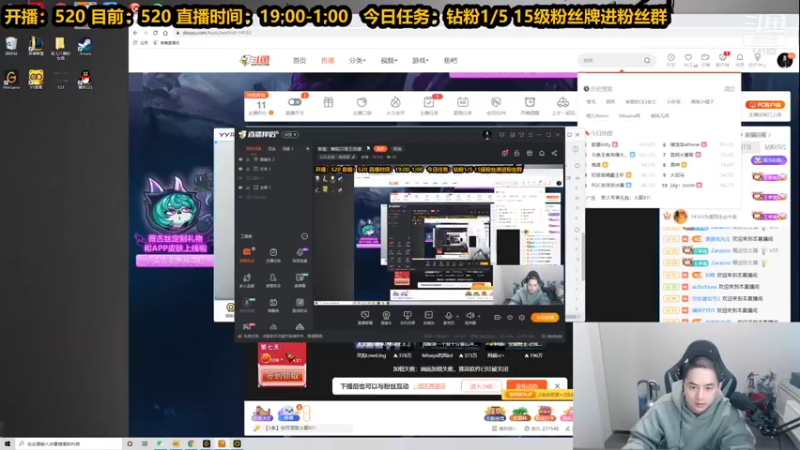Click the Windows Start button

[x=7, y=444]
